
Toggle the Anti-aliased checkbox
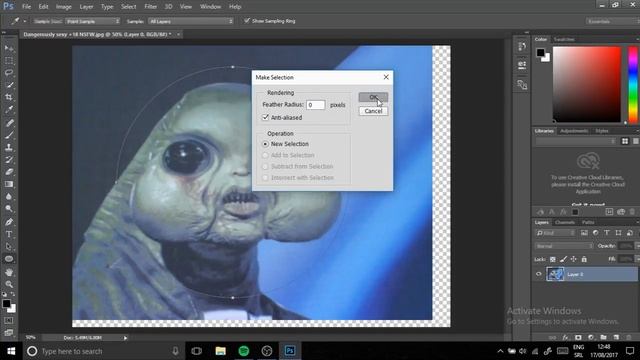point(265,117)
